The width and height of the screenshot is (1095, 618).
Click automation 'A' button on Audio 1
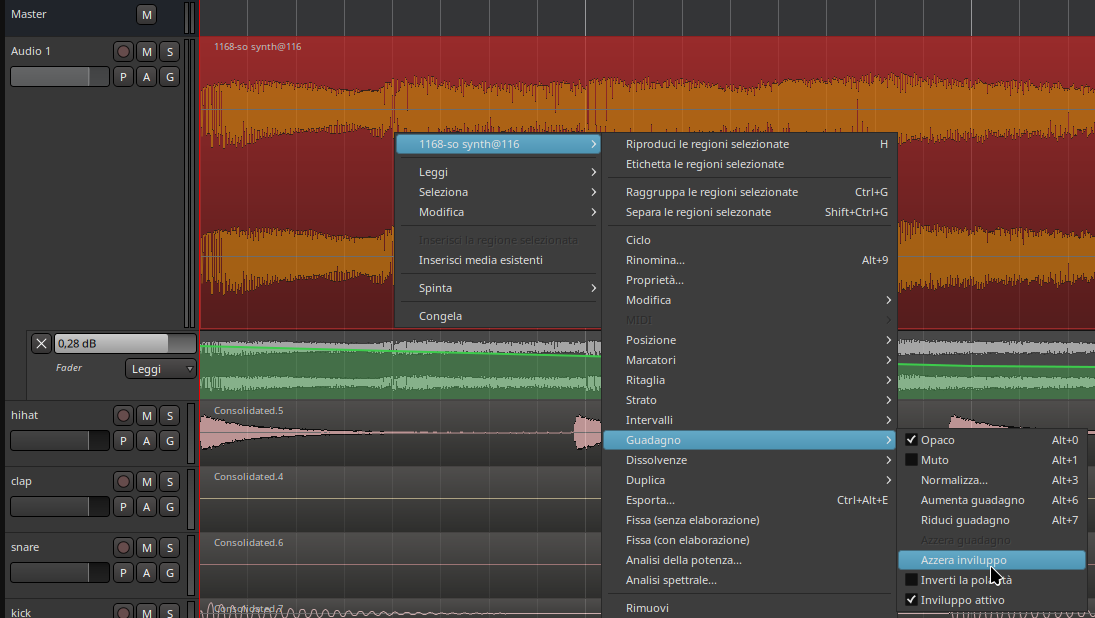[147, 77]
